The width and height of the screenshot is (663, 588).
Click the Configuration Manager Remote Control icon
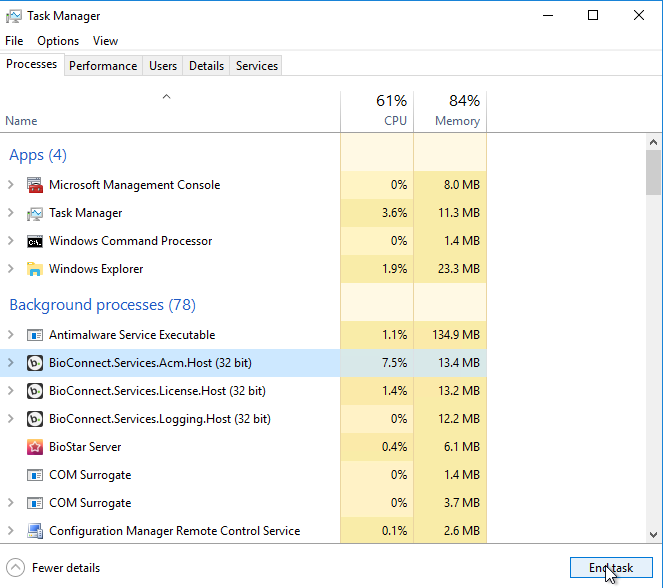click(x=35, y=531)
